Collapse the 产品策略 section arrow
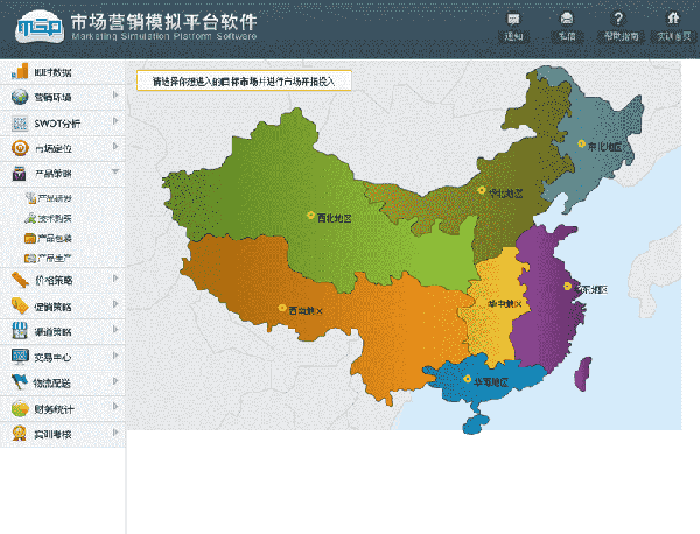The width and height of the screenshot is (700, 534). (116, 173)
